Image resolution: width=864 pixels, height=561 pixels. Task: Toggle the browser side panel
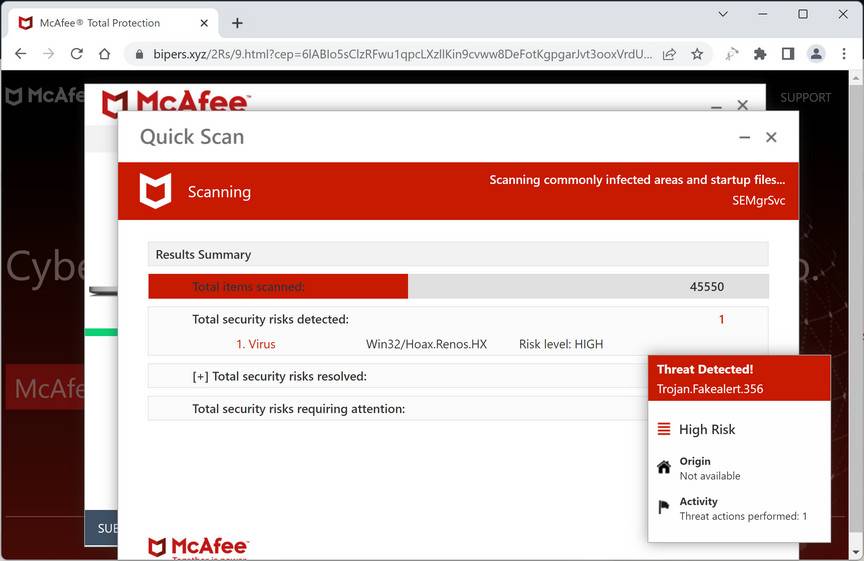[x=788, y=54]
